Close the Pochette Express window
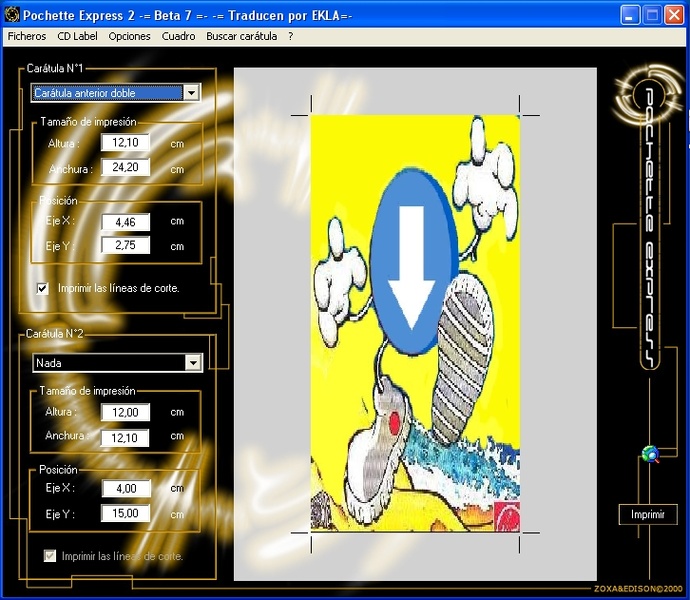The width and height of the screenshot is (690, 600). (674, 15)
